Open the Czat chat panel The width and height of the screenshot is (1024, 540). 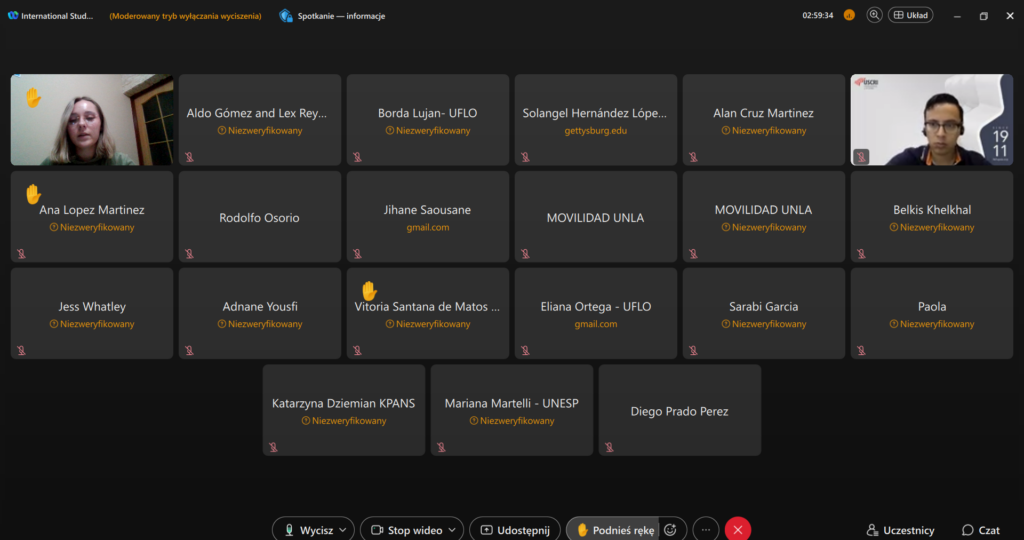981,530
